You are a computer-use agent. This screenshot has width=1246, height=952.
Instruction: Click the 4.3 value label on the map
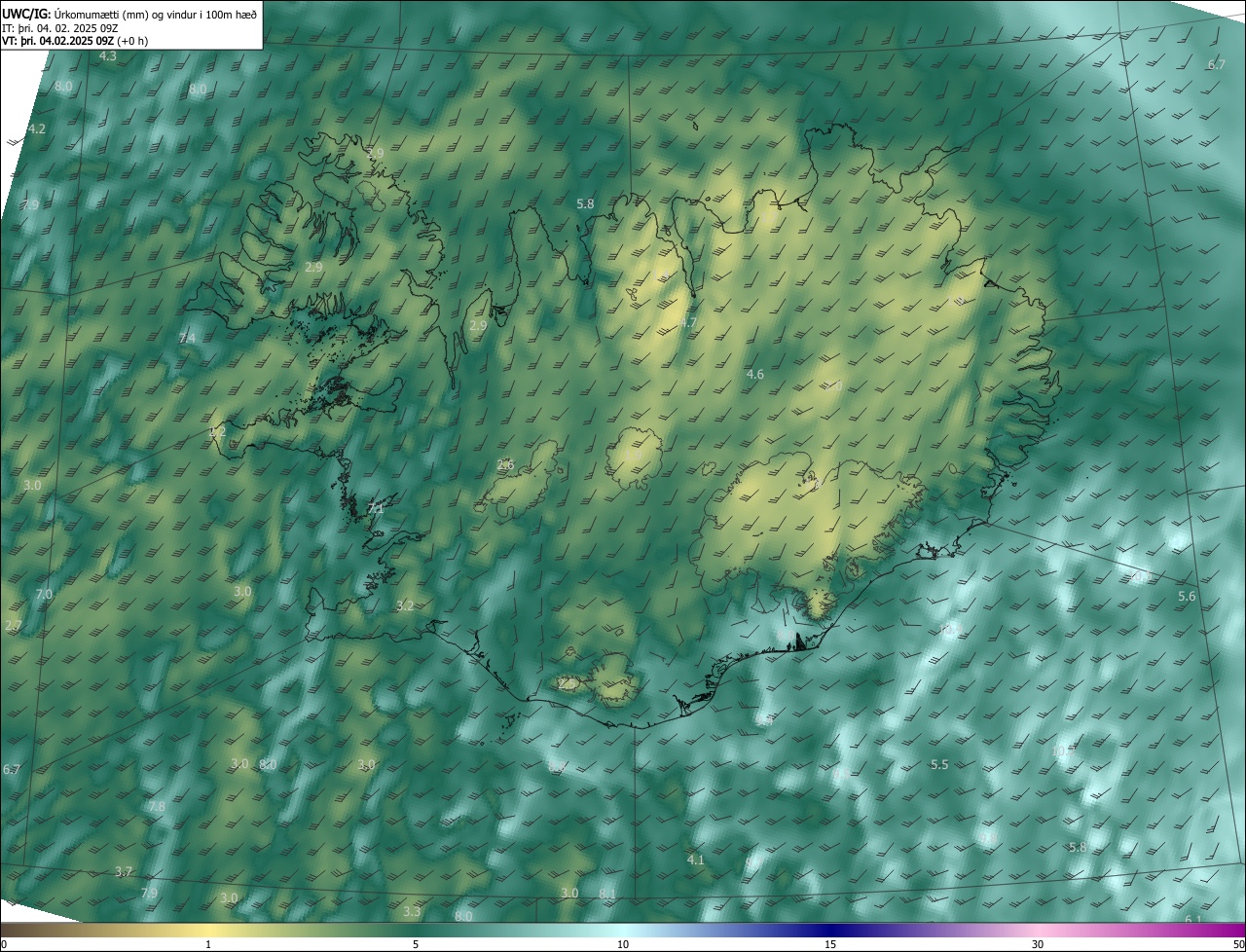coord(108,56)
